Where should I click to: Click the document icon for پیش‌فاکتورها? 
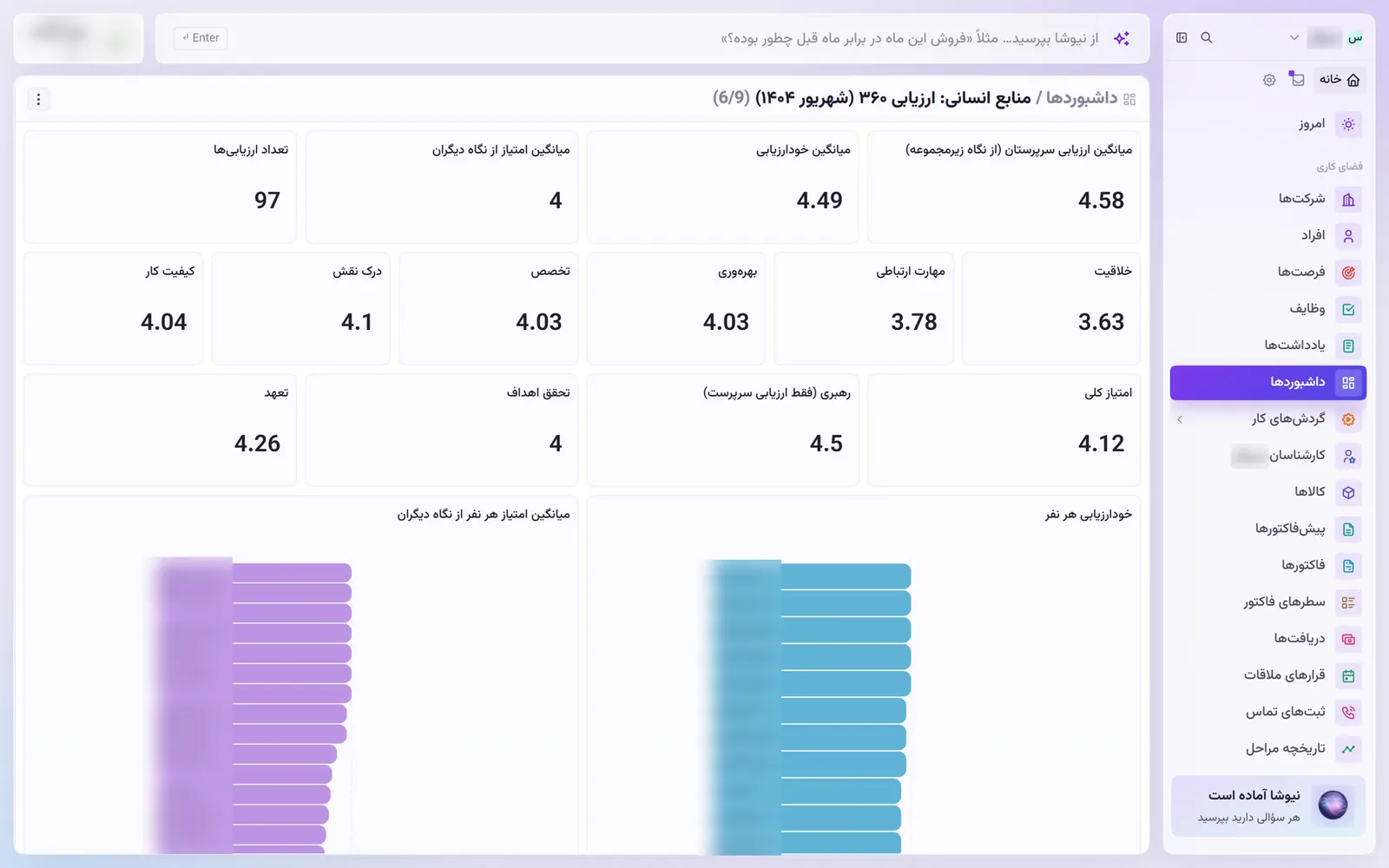coord(1348,529)
